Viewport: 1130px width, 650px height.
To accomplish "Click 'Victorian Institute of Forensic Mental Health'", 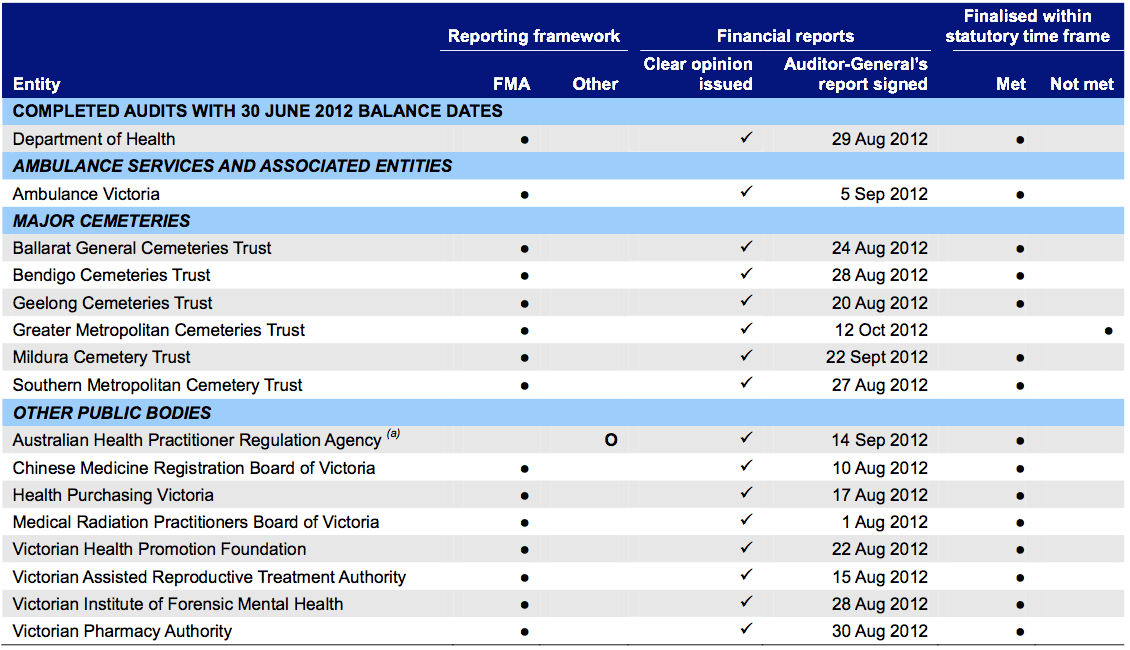I will (177, 604).
